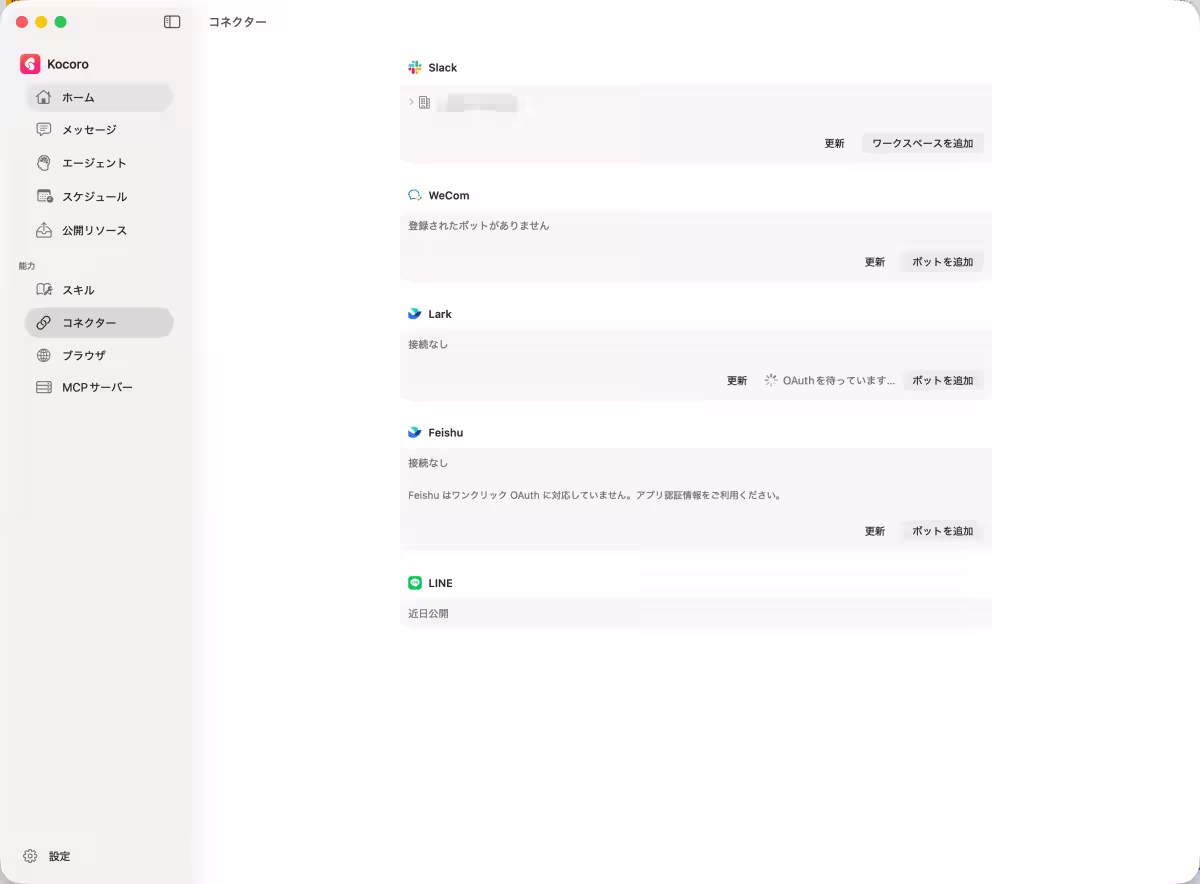Click 更新 in the Slack section
The width and height of the screenshot is (1200, 884).
[835, 143]
